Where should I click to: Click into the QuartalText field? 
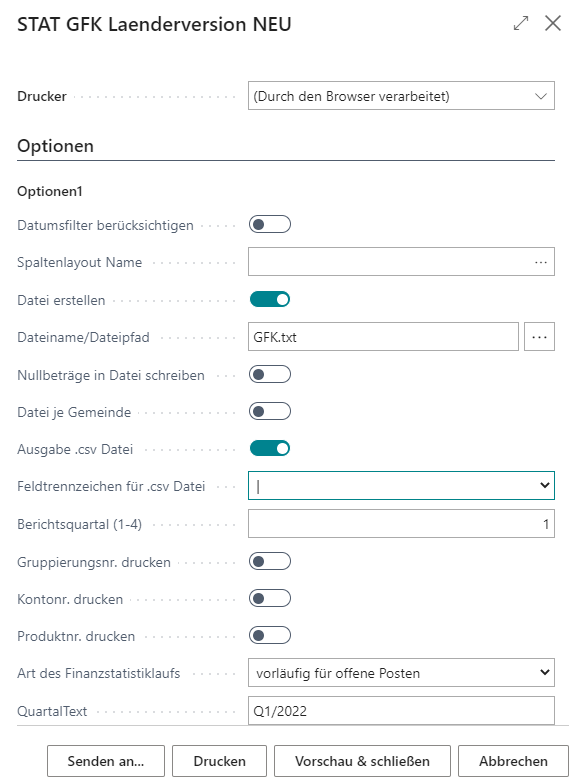click(x=402, y=710)
